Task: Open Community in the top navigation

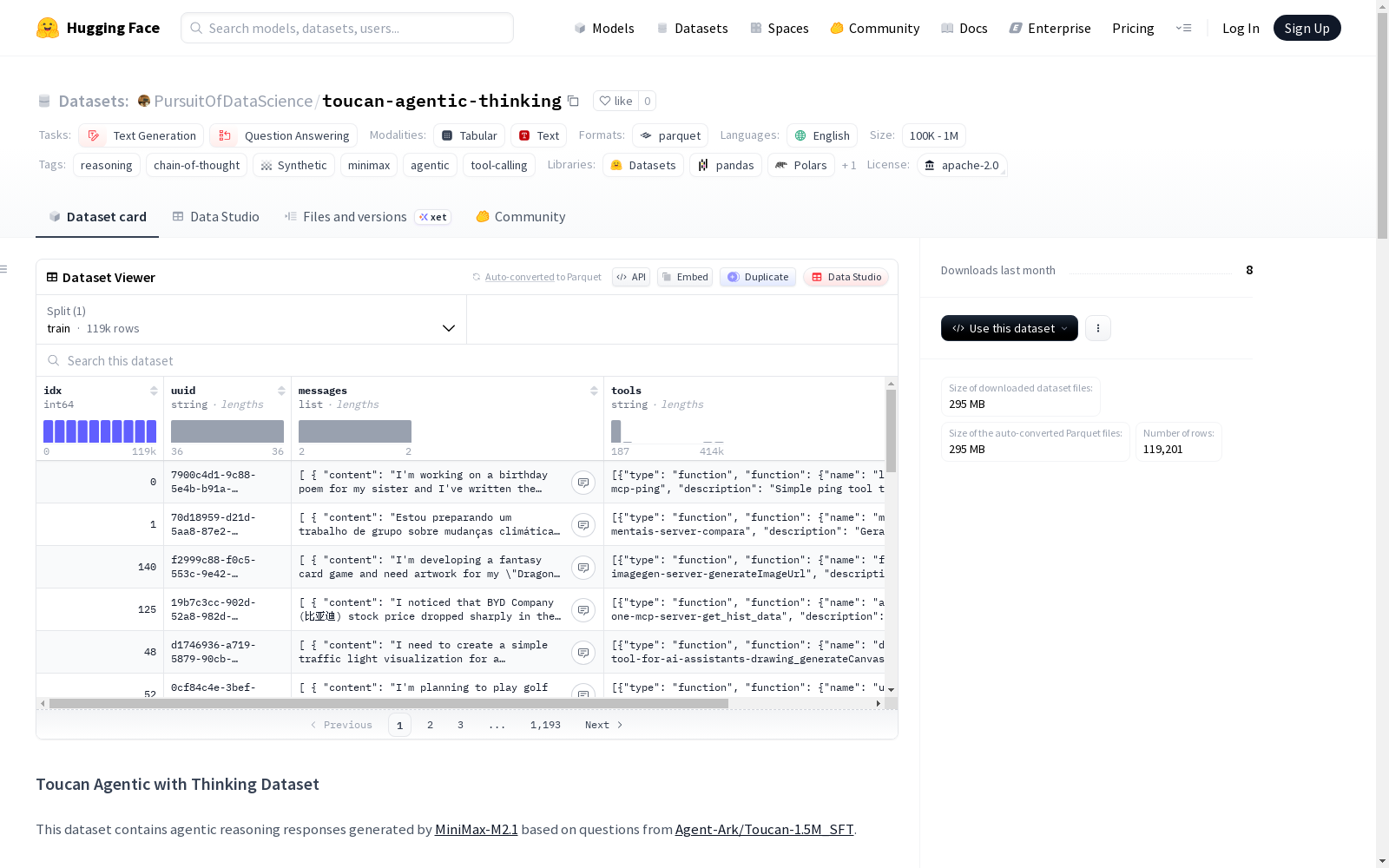Action: pyautogui.click(x=875, y=28)
